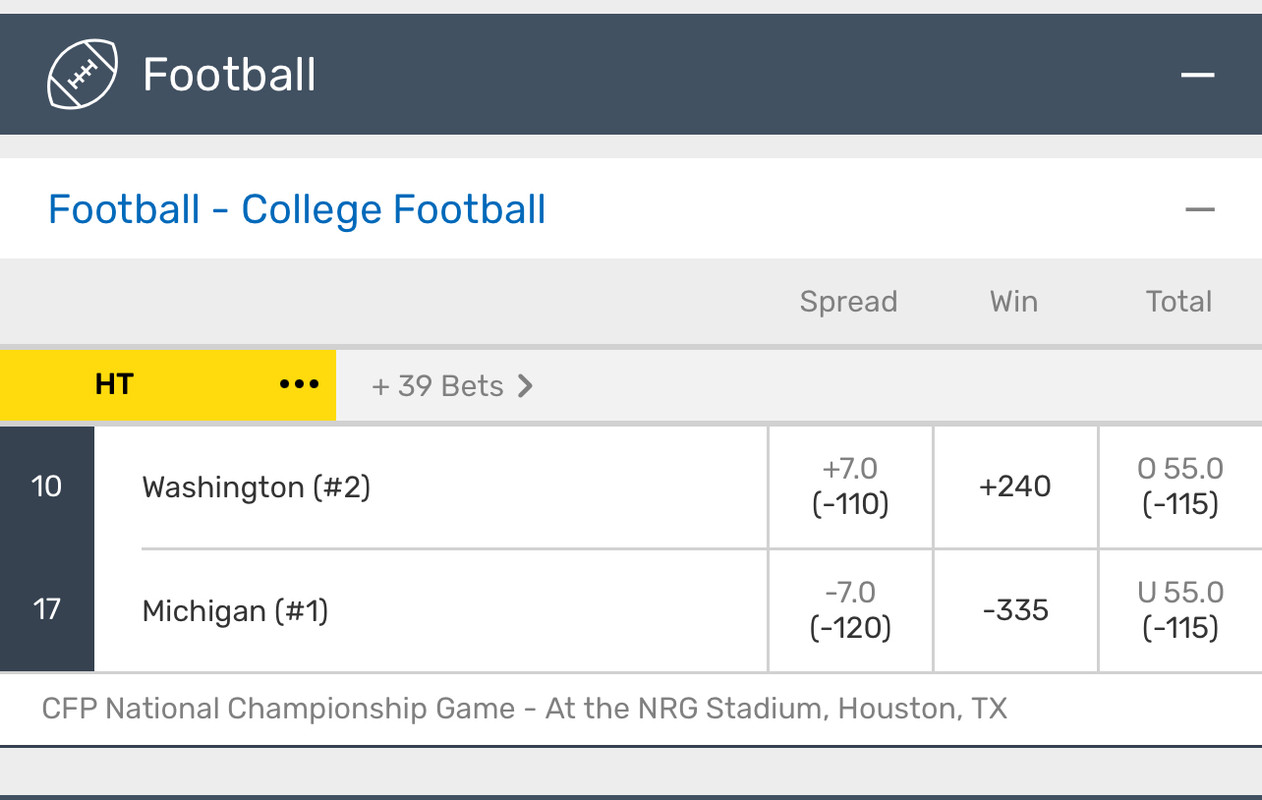The width and height of the screenshot is (1262, 800).
Task: Collapse the Football section with minus
Action: [1197, 75]
